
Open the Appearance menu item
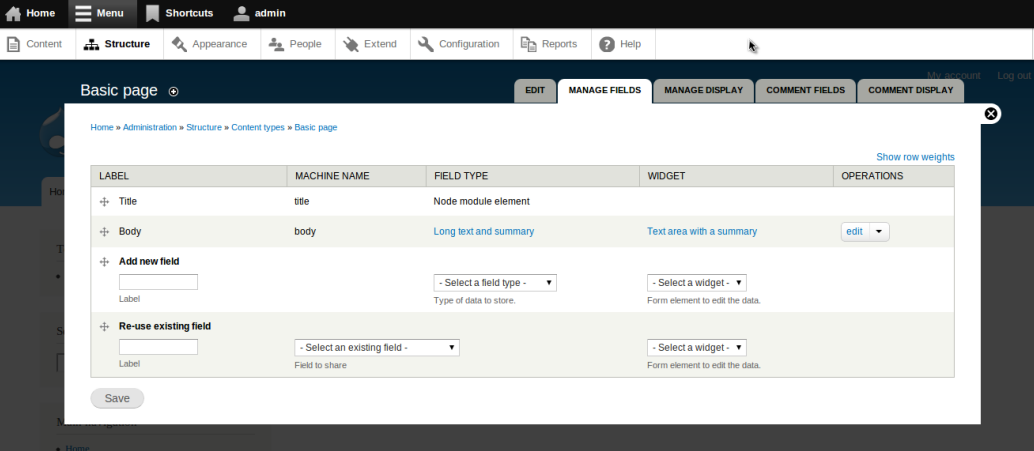[212, 44]
